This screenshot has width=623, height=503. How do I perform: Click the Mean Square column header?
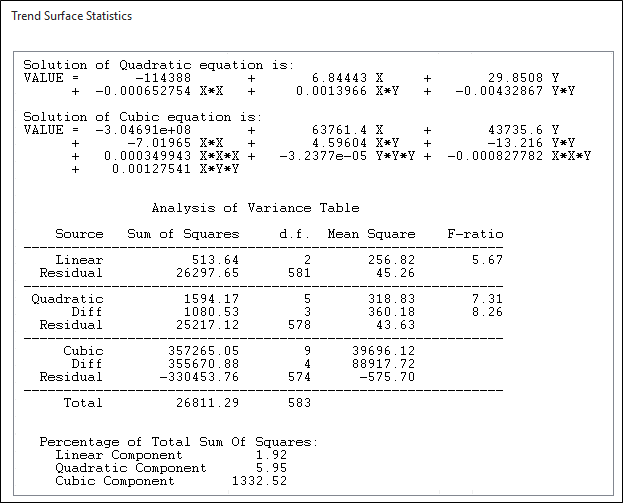[371, 234]
